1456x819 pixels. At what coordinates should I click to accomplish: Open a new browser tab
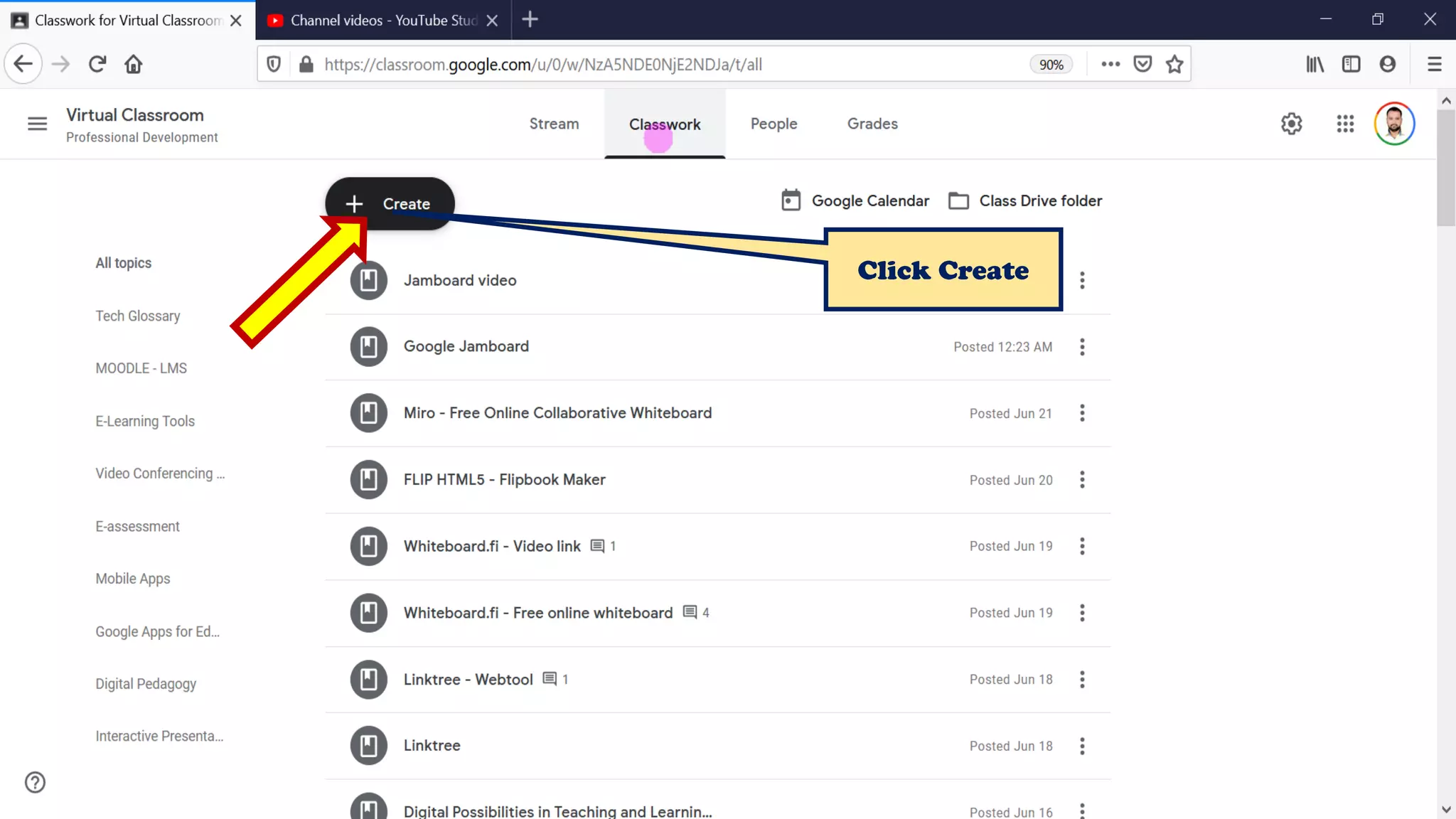pyautogui.click(x=530, y=20)
